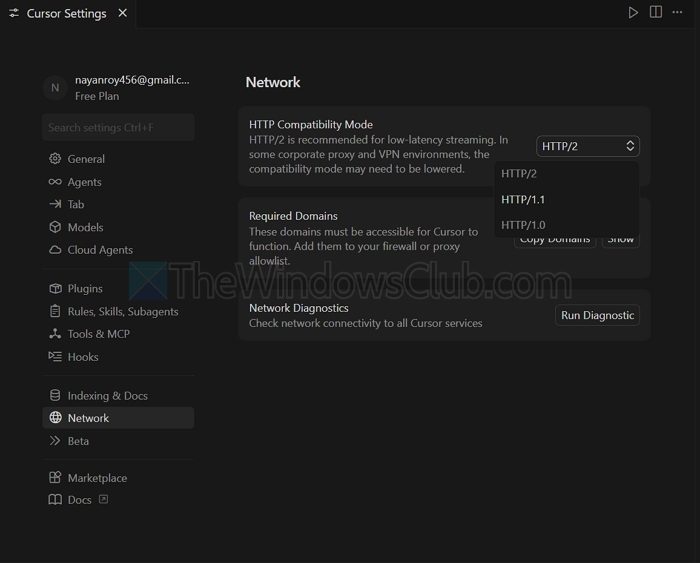Choose HTTP/1.1 from the dropdown list
Viewport: 700px width, 563px height.
click(x=566, y=199)
